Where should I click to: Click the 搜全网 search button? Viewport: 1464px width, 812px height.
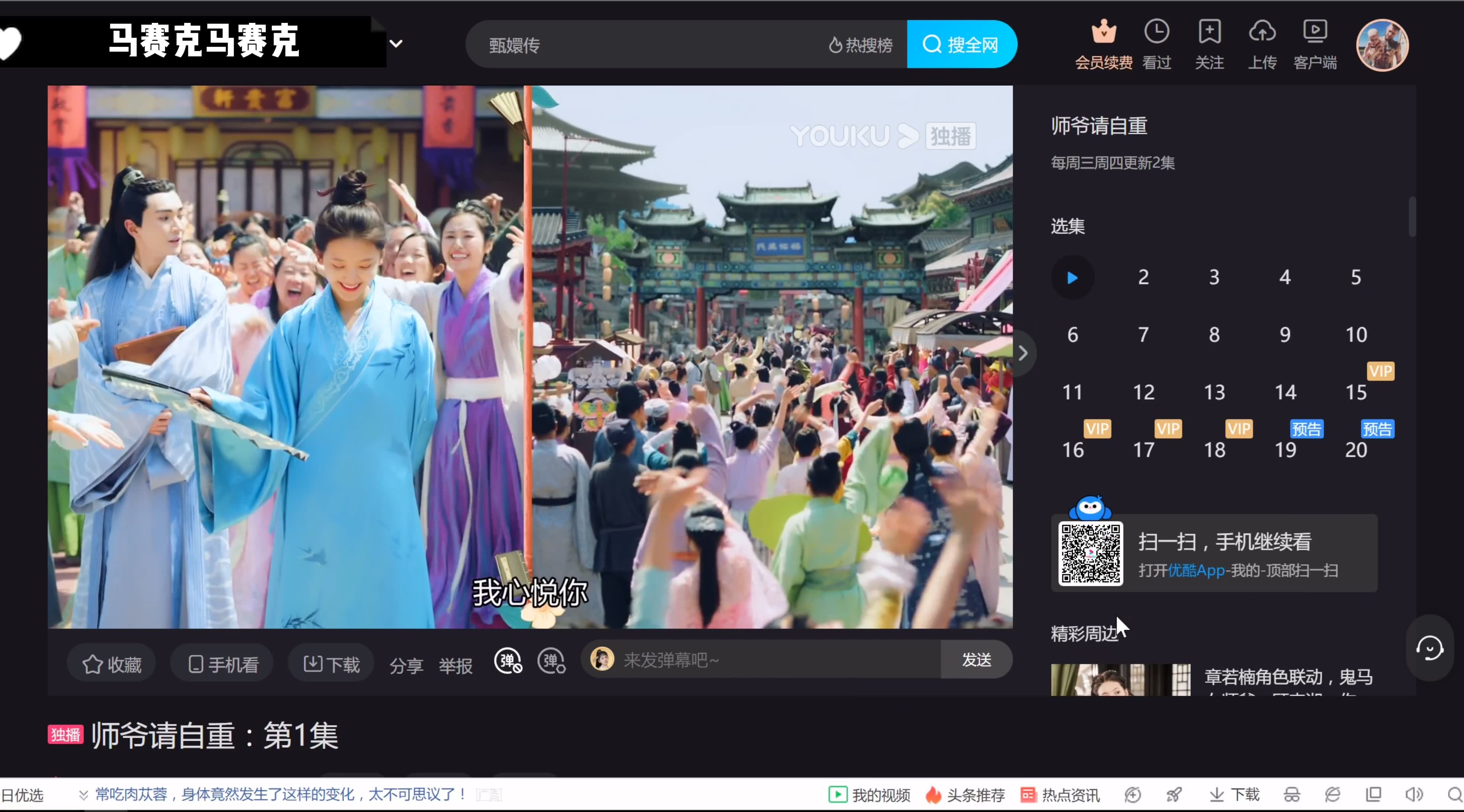(962, 44)
